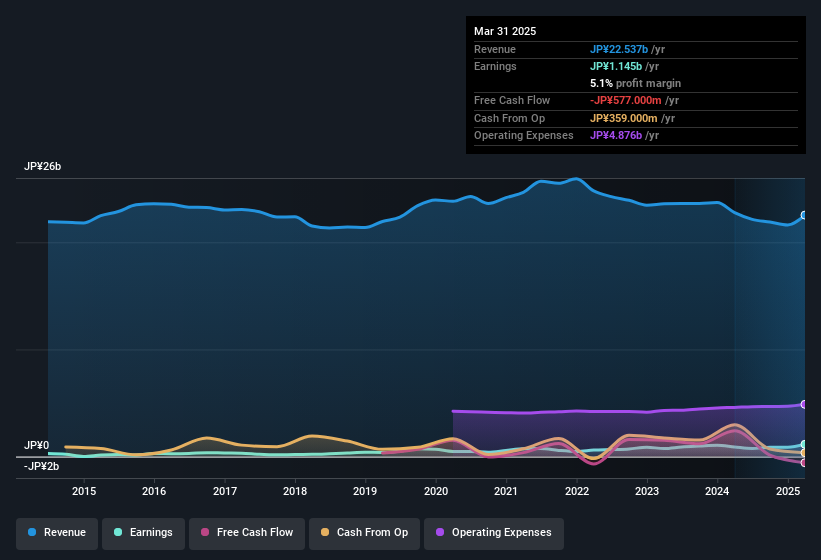
Task: Click the 2023 x-axis label
Action: point(647,491)
